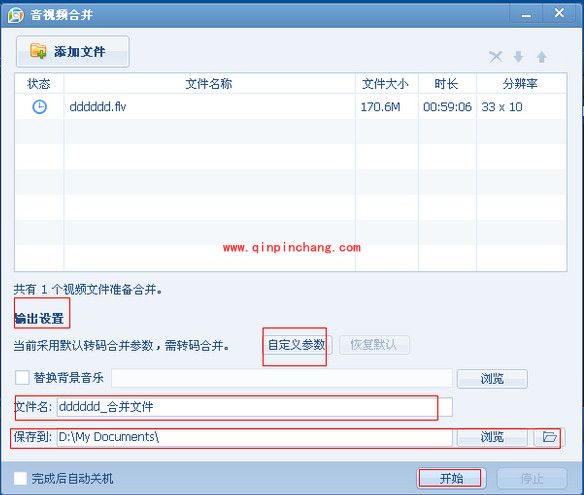Click the clock status icon for dddddd.flv
The image size is (584, 495).
pyautogui.click(x=39, y=107)
